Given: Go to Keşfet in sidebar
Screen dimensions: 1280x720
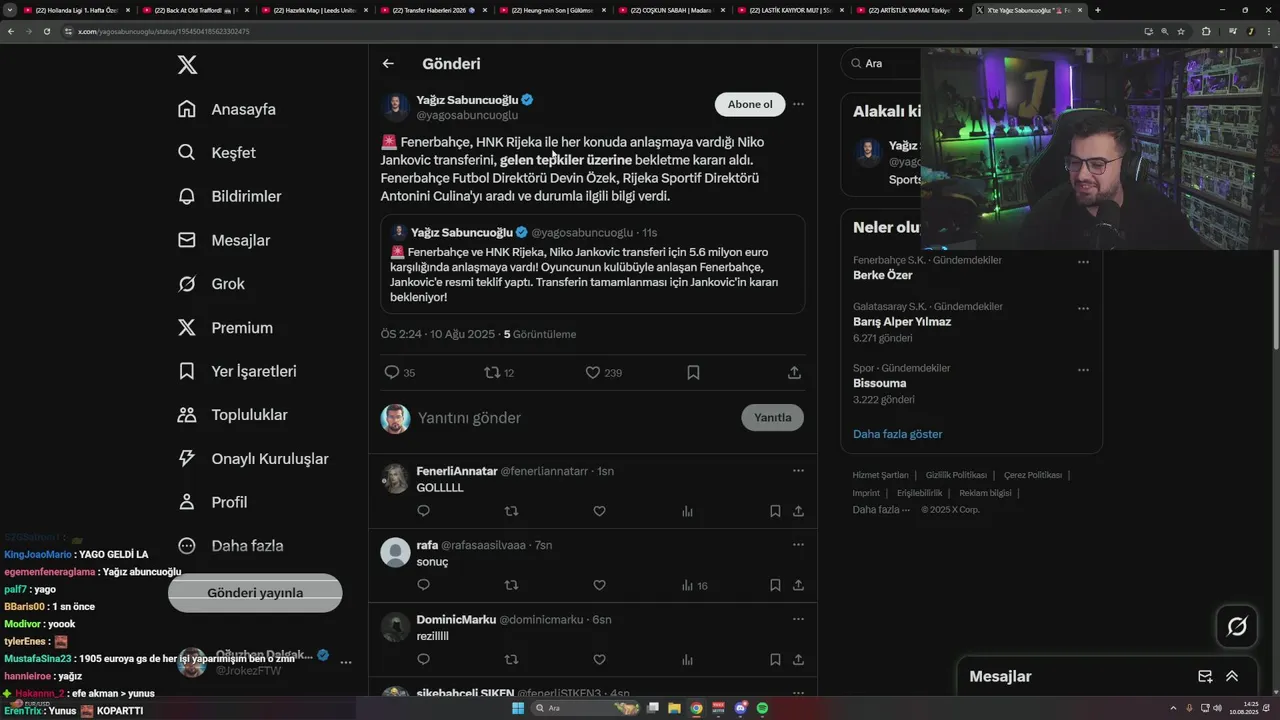Looking at the screenshot, I should 216,153.
